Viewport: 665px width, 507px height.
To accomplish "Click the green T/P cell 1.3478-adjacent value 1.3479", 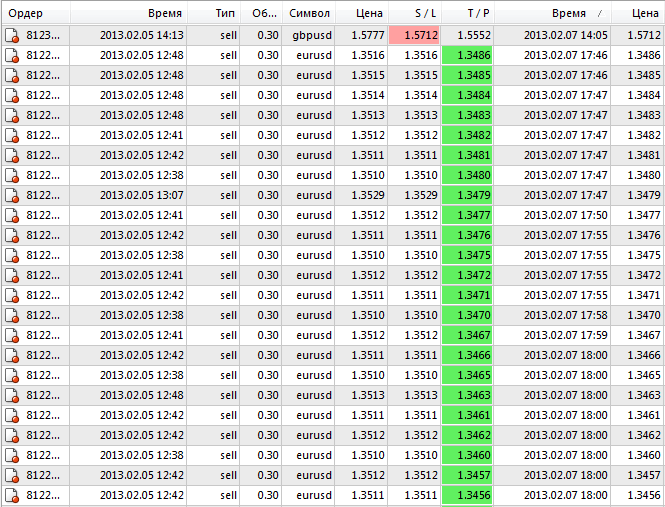I will pos(467,195).
